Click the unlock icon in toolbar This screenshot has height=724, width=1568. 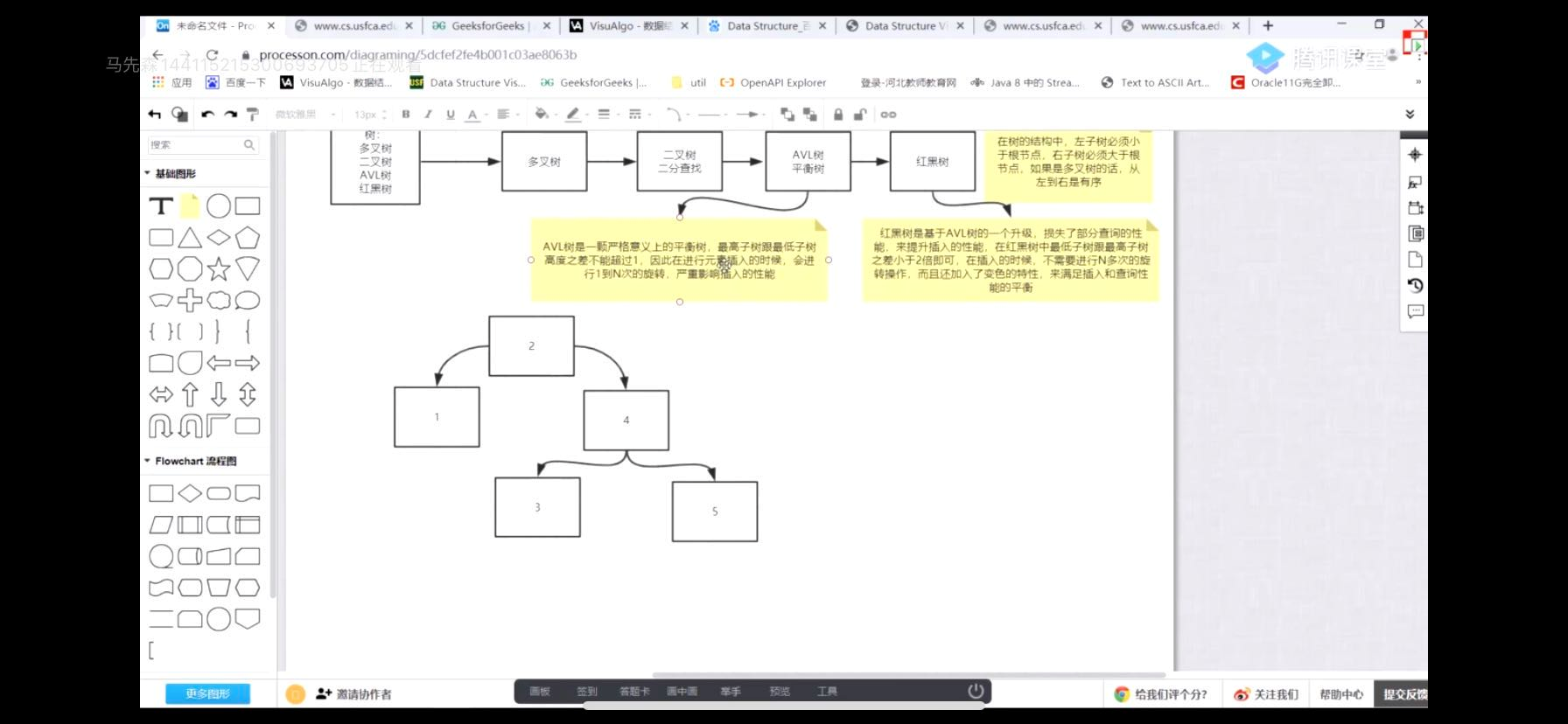[860, 115]
